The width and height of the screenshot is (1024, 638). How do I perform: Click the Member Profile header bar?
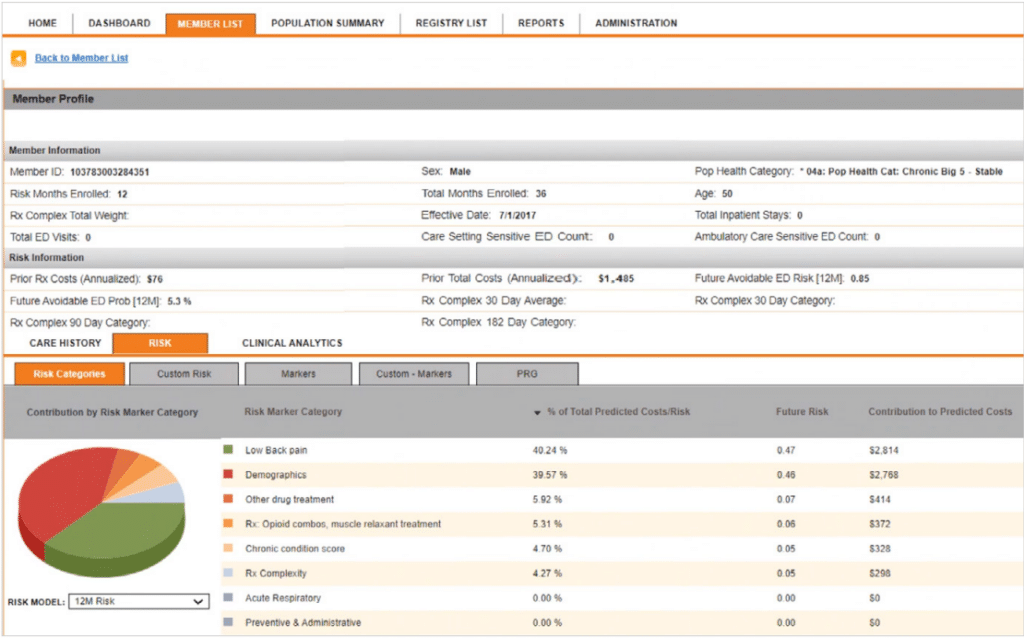[x=513, y=99]
